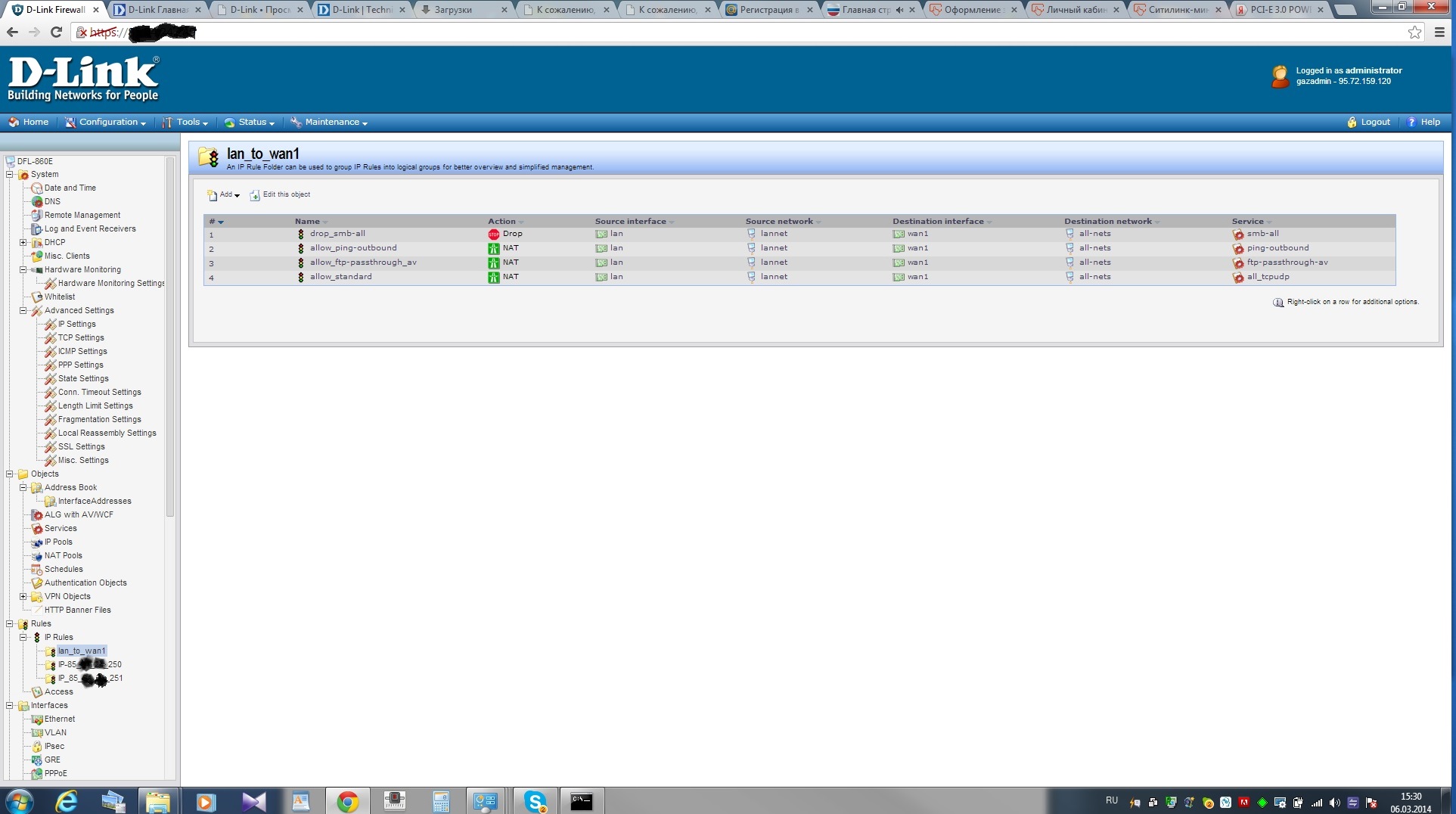Switch to the Загрузки tab
Viewport: 1456px width, 814px height.
click(463, 10)
